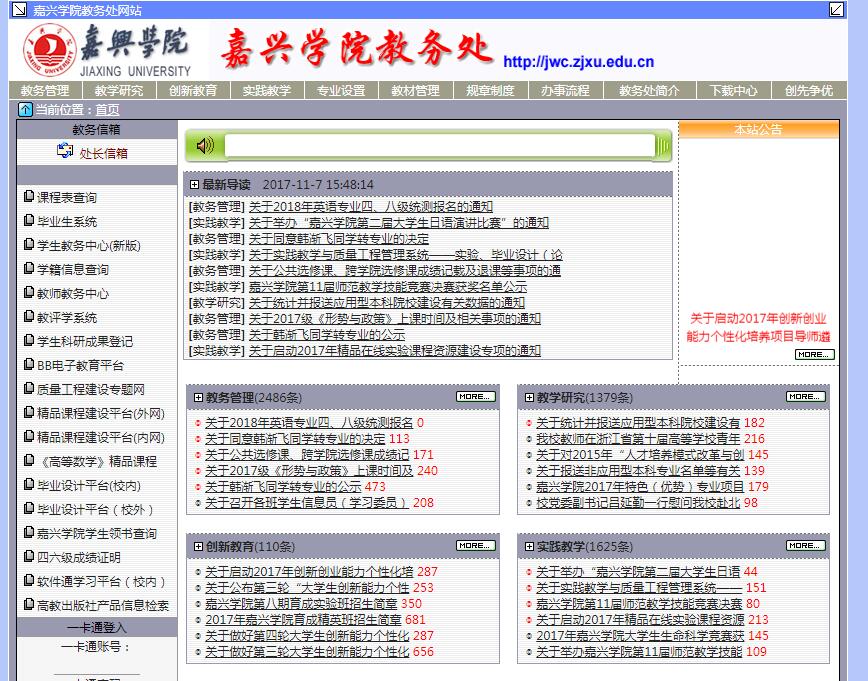Open the 专业设置 navigation menu
The height and width of the screenshot is (681, 868).
(341, 90)
